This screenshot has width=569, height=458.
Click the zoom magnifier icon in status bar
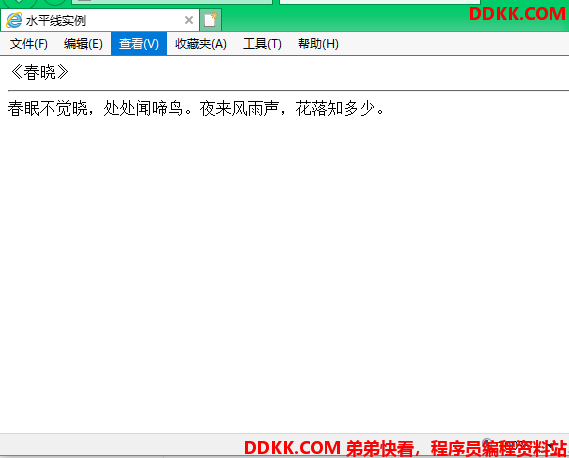[x=488, y=443]
